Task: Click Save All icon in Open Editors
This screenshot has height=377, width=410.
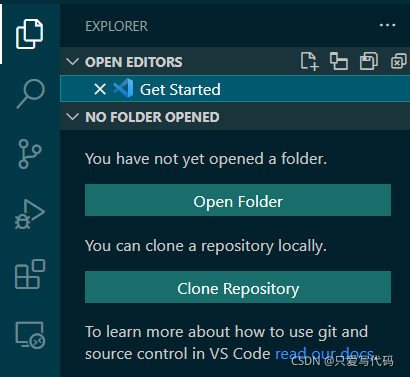Action: (369, 61)
